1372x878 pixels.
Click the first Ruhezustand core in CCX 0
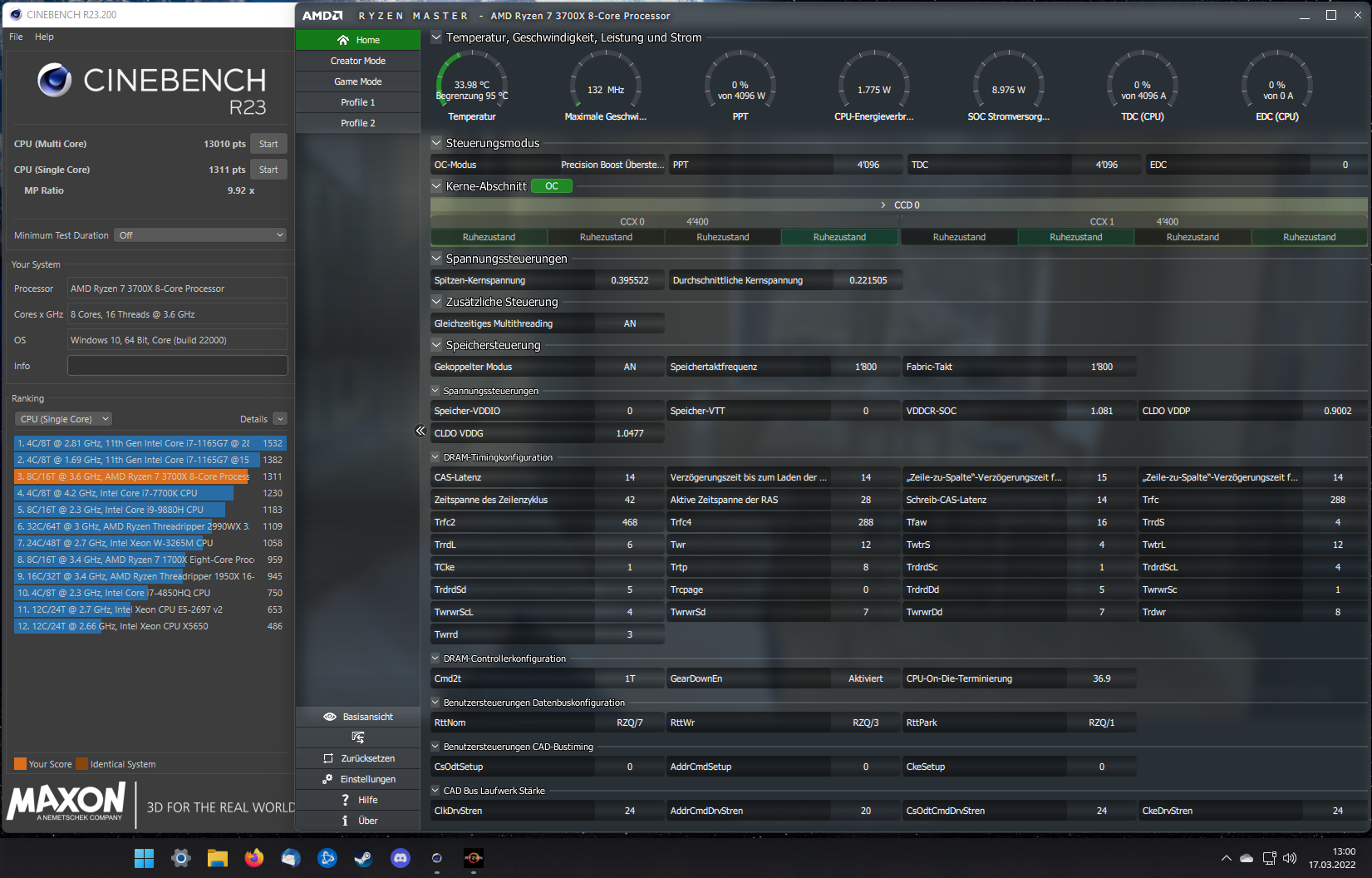pyautogui.click(x=489, y=237)
